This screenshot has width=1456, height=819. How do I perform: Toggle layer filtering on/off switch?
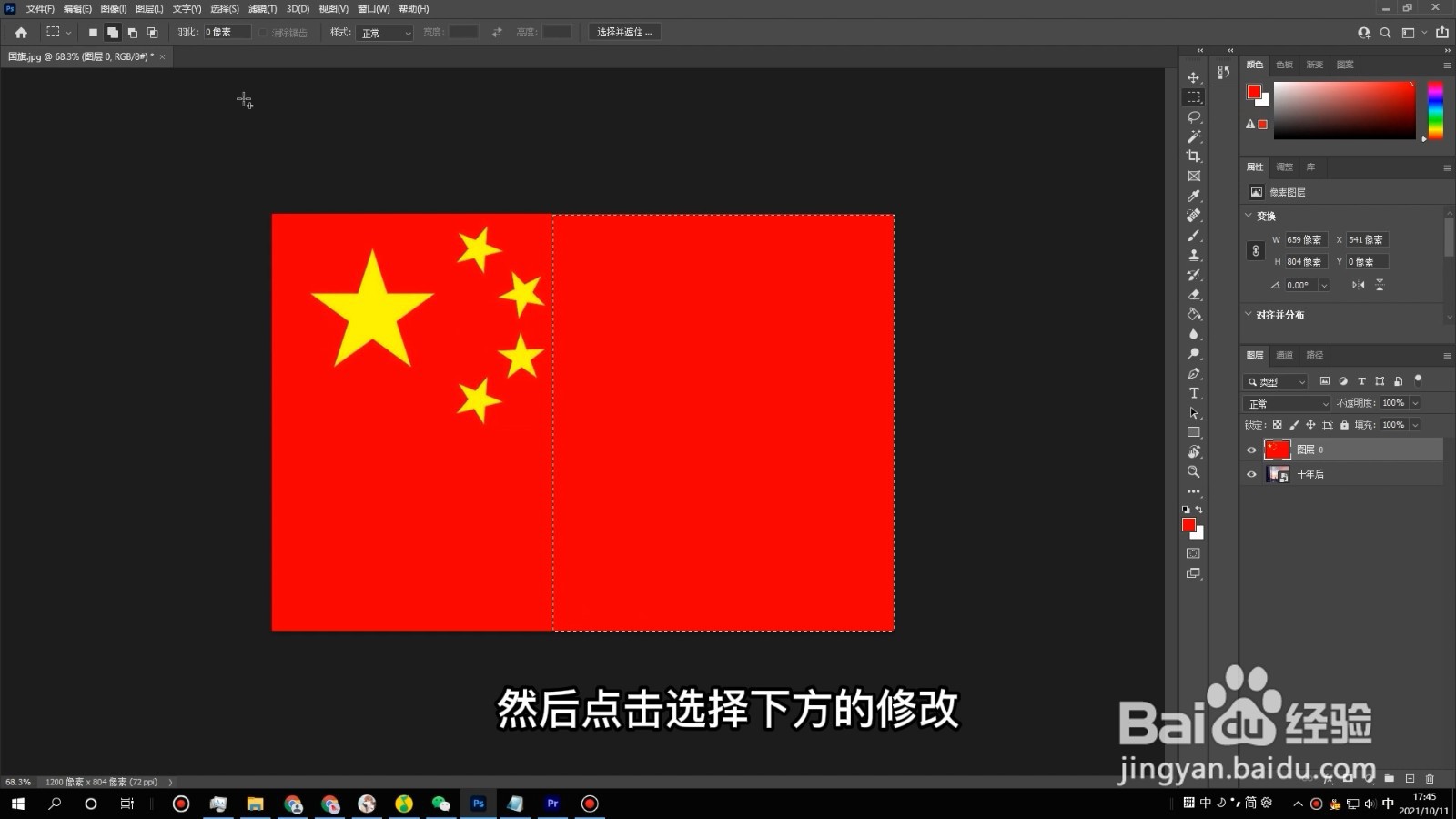pyautogui.click(x=1418, y=380)
